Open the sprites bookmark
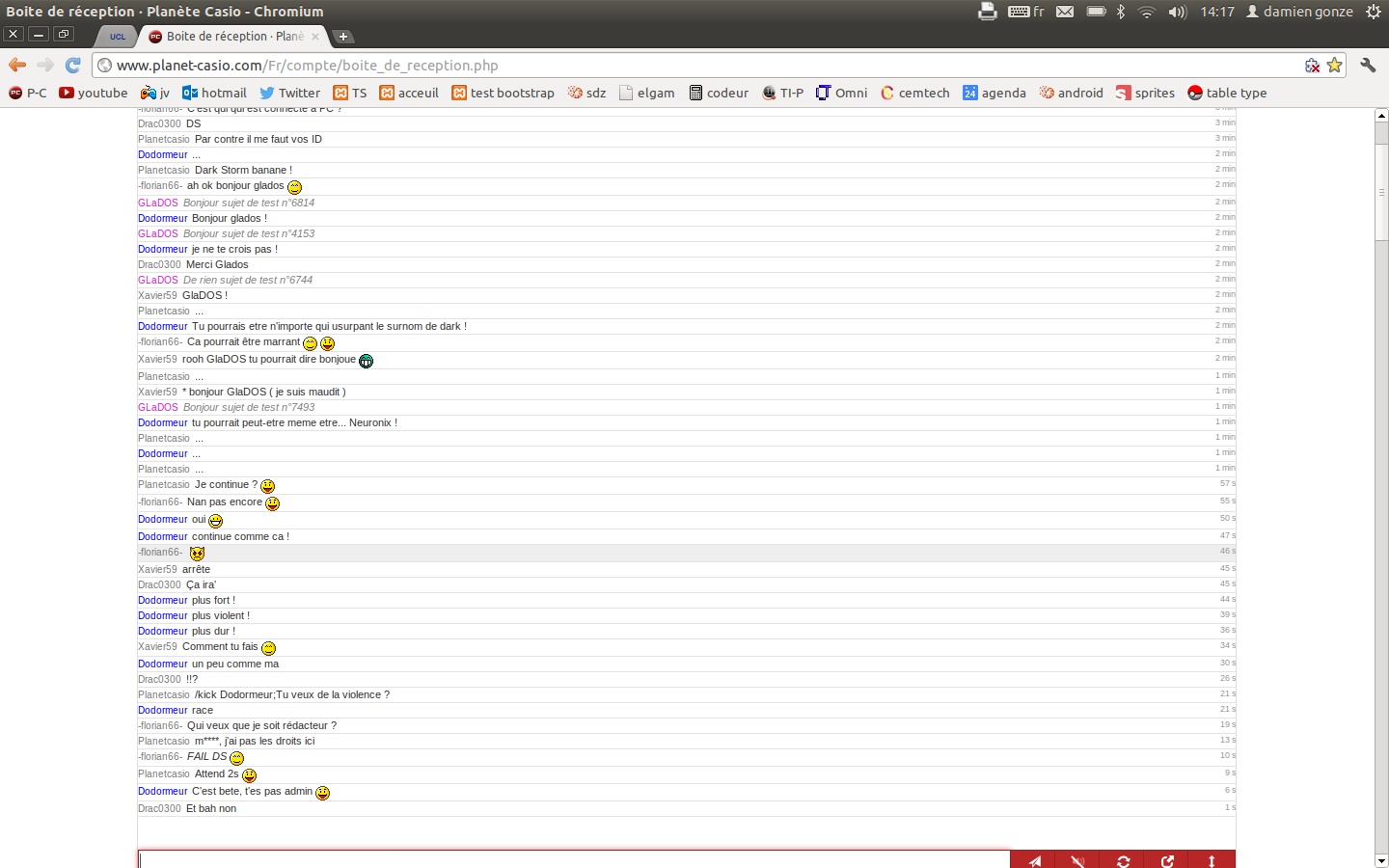This screenshot has width=1389, height=868. 1145,93
